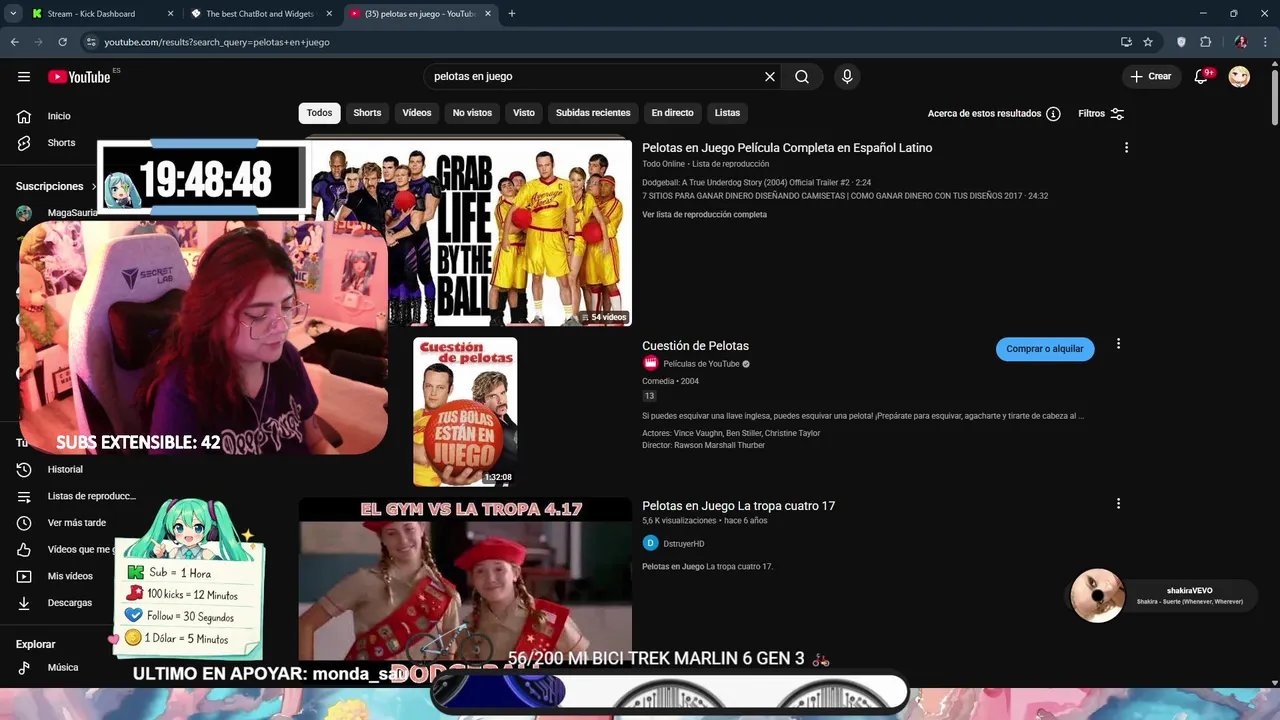Open the browser extensions puzzle icon
Image resolution: width=1280 pixels, height=720 pixels.
point(1205,42)
